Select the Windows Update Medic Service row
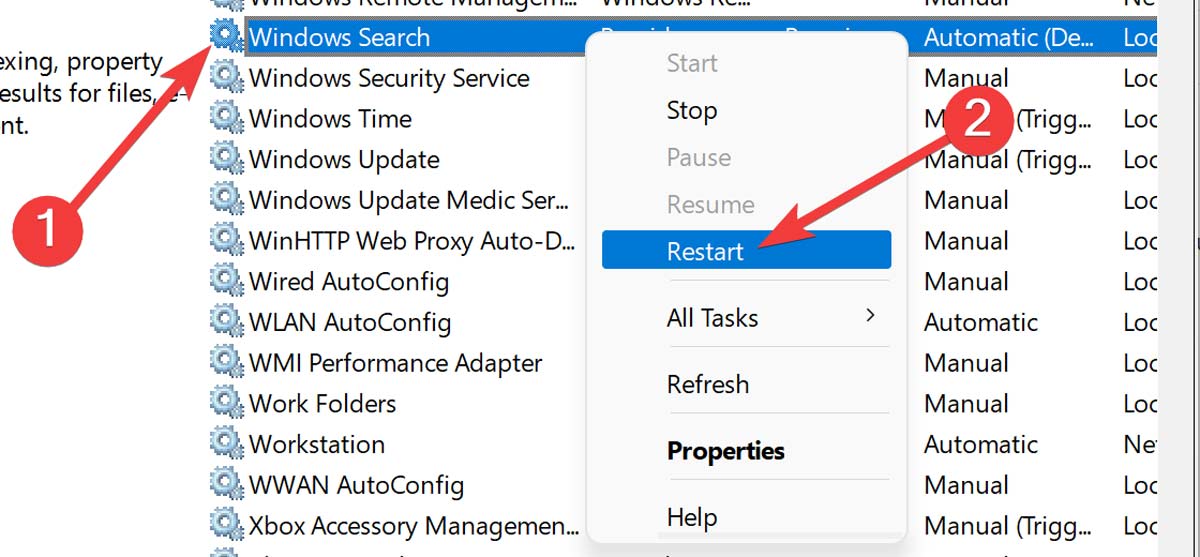Screen dimensions: 1200x557 409,200
